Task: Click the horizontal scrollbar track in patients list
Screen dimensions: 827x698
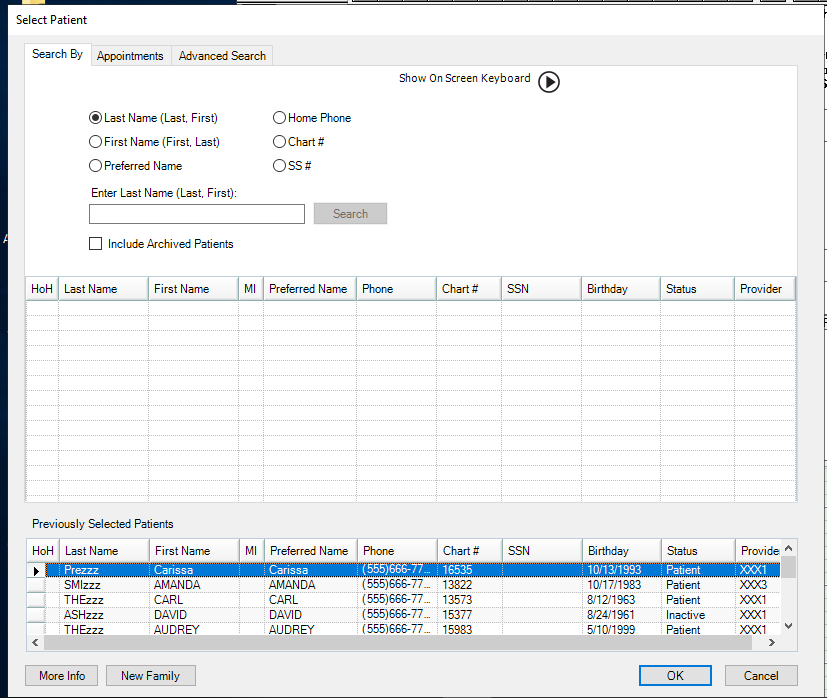Action: point(398,643)
